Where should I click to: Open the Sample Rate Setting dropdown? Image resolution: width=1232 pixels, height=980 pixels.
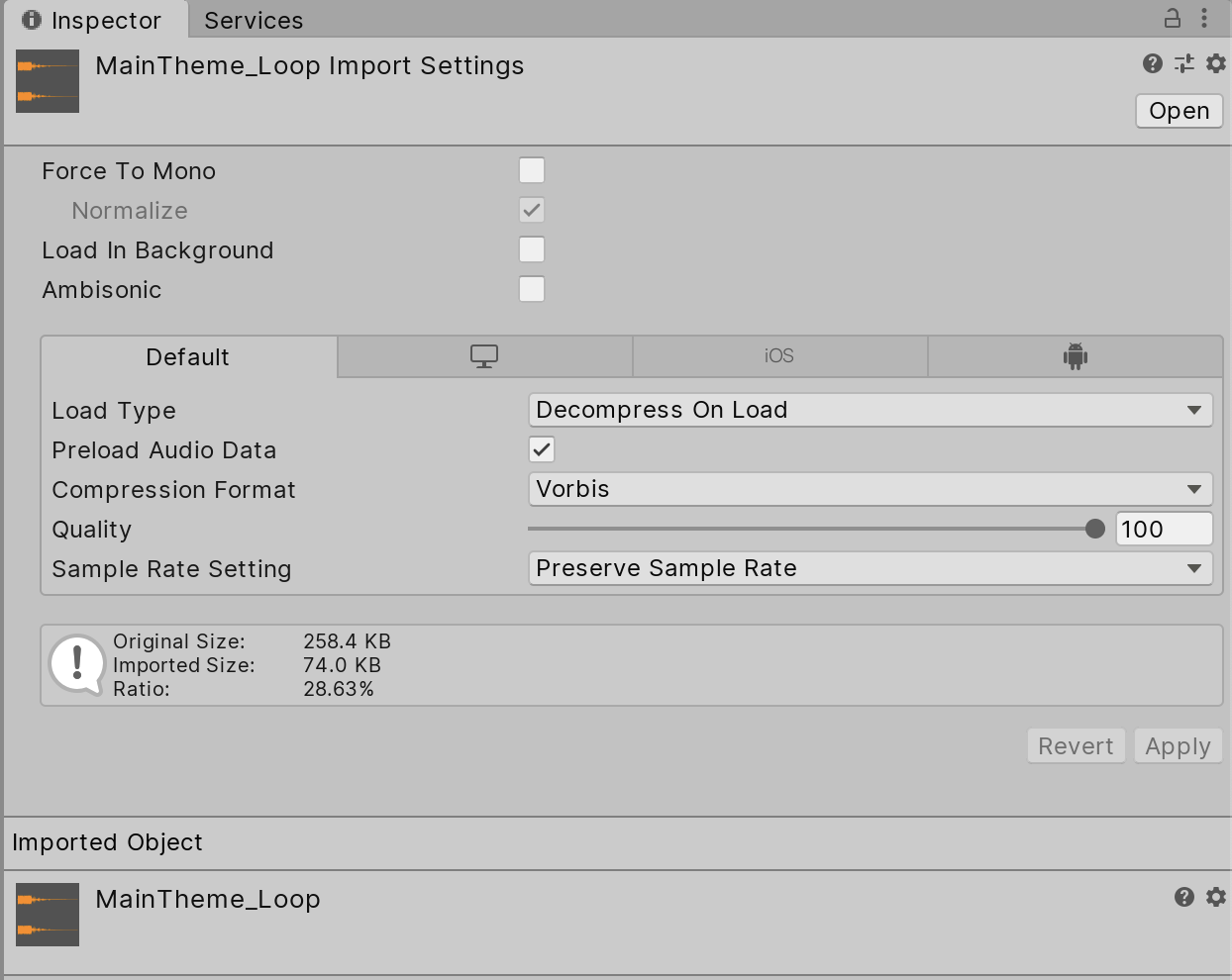point(871,568)
